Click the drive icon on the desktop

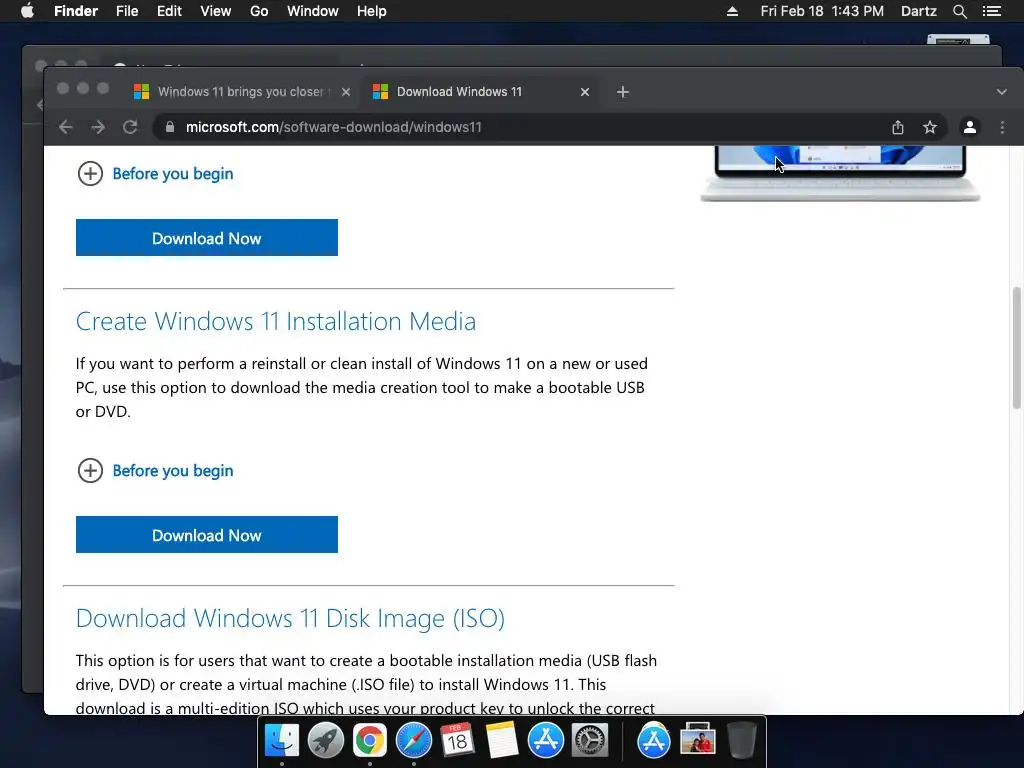(958, 39)
